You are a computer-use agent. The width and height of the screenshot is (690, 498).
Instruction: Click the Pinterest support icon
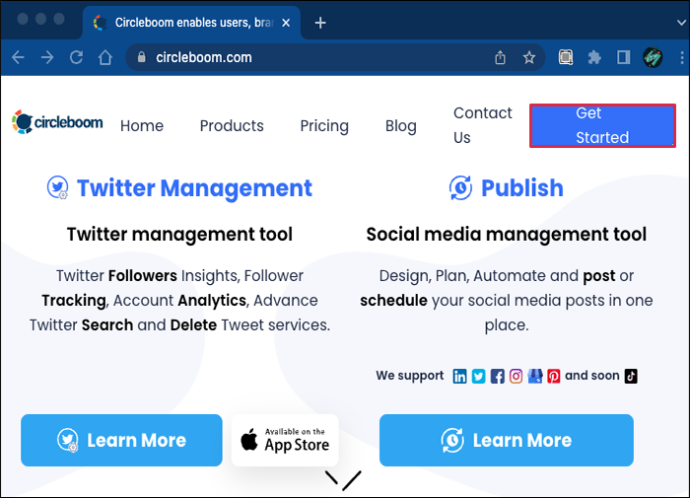[554, 376]
